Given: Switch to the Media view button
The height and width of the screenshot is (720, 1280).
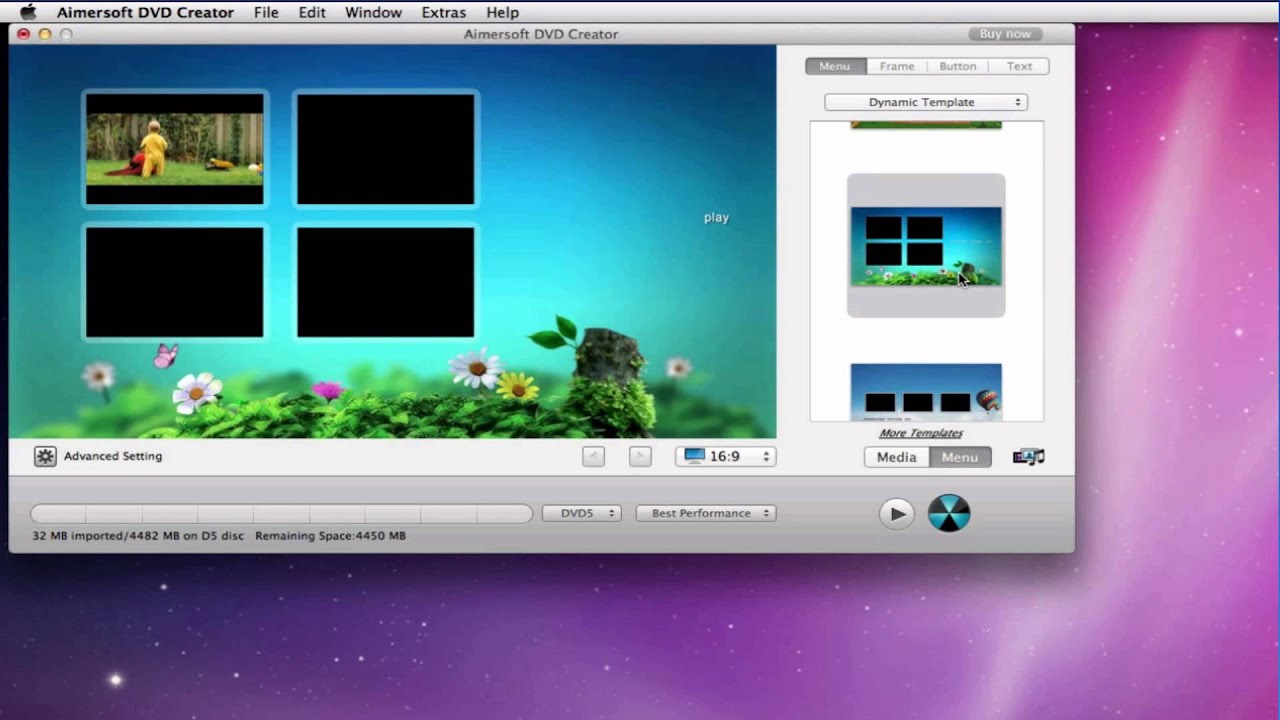Looking at the screenshot, I should pyautogui.click(x=897, y=457).
